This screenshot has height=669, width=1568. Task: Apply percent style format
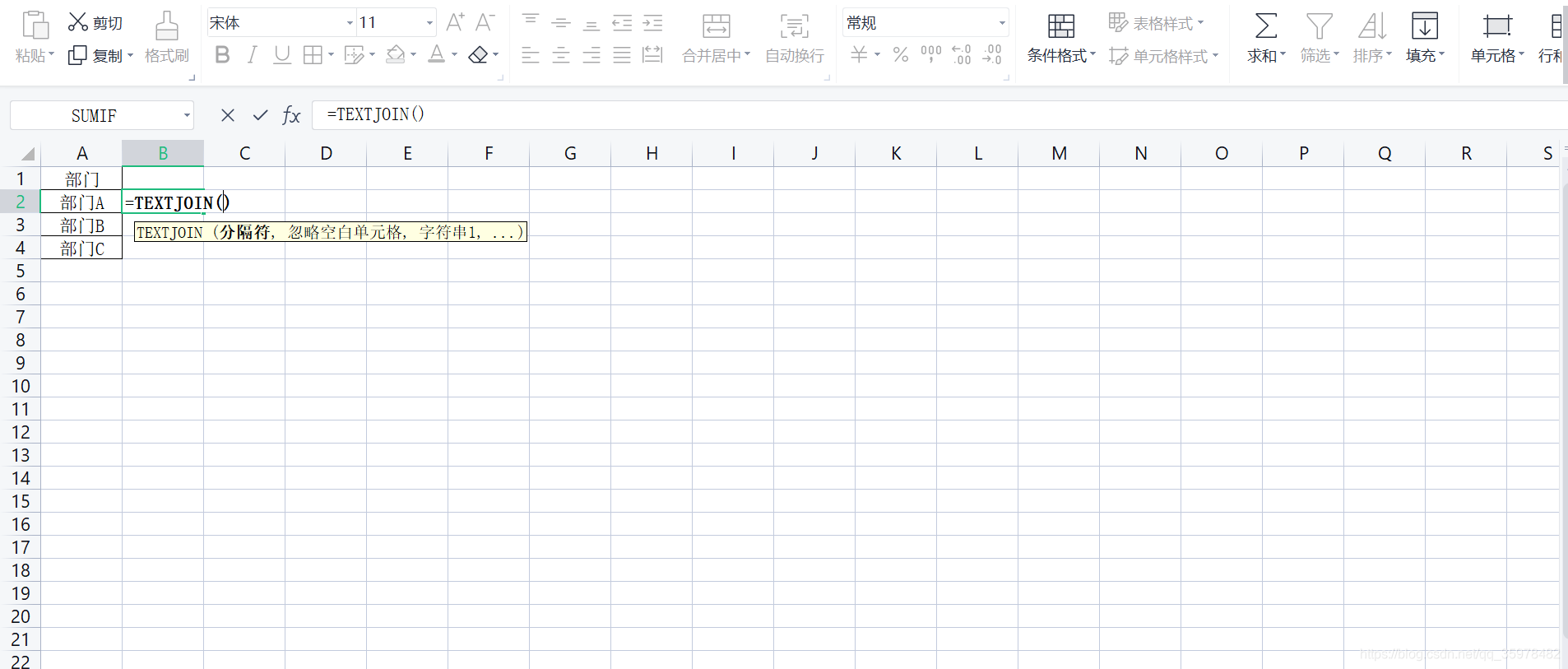pyautogui.click(x=901, y=54)
